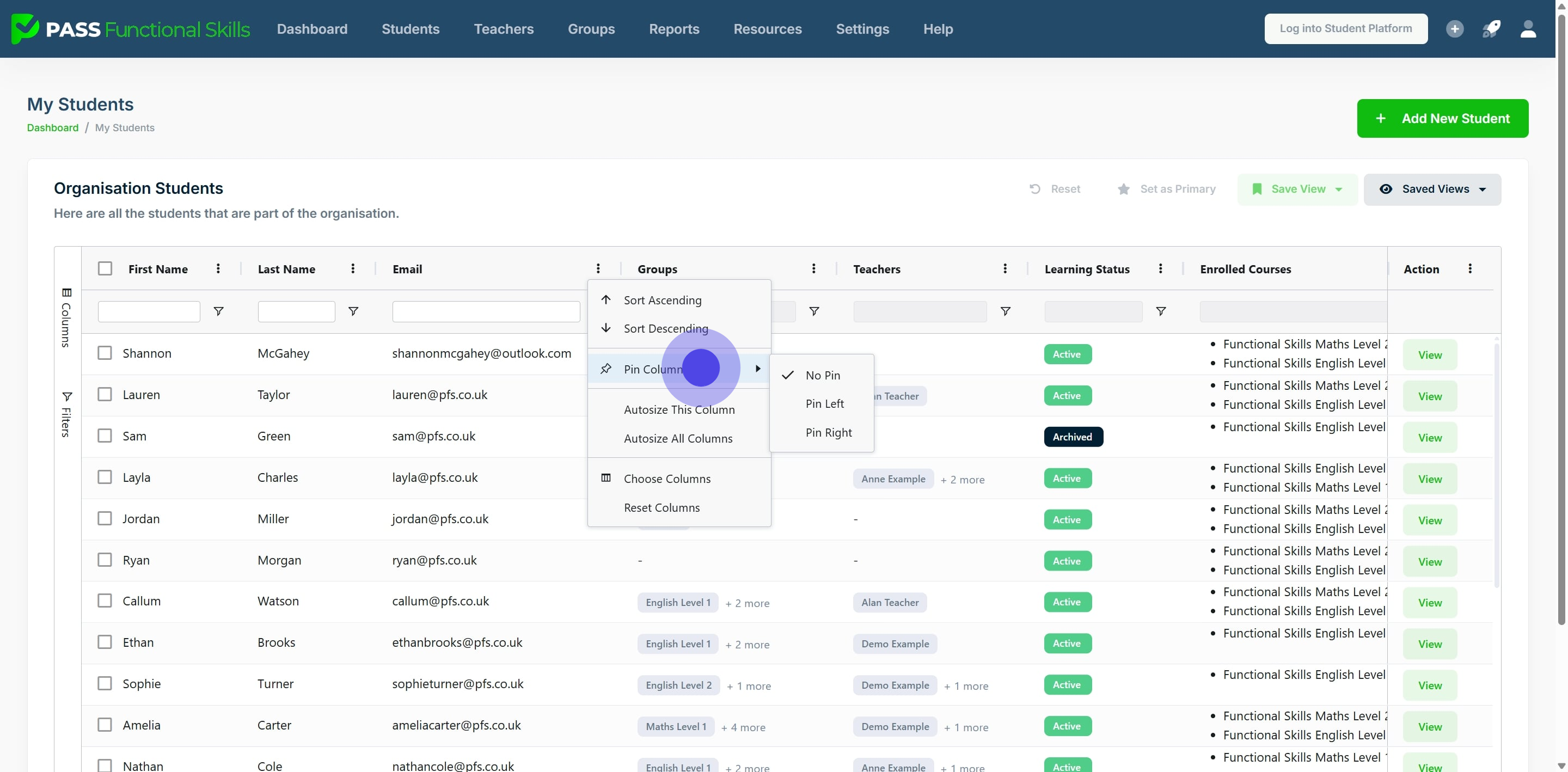Select Ethan Brooks row checkbox

(x=105, y=642)
